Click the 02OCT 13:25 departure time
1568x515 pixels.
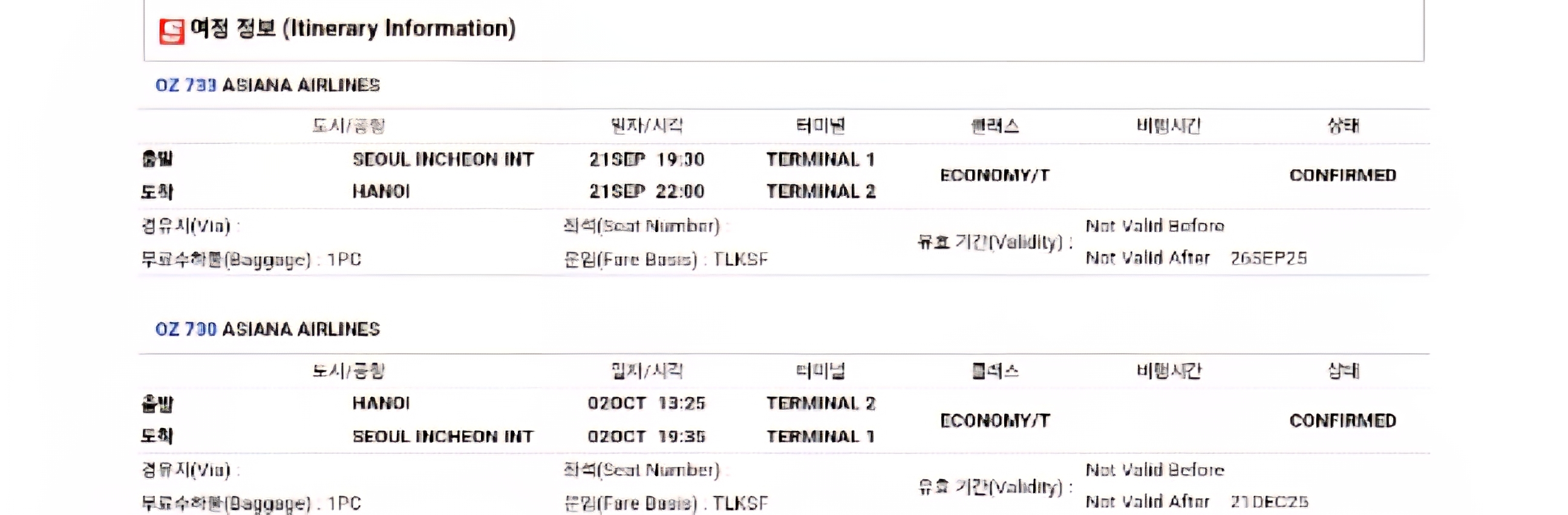[647, 403]
